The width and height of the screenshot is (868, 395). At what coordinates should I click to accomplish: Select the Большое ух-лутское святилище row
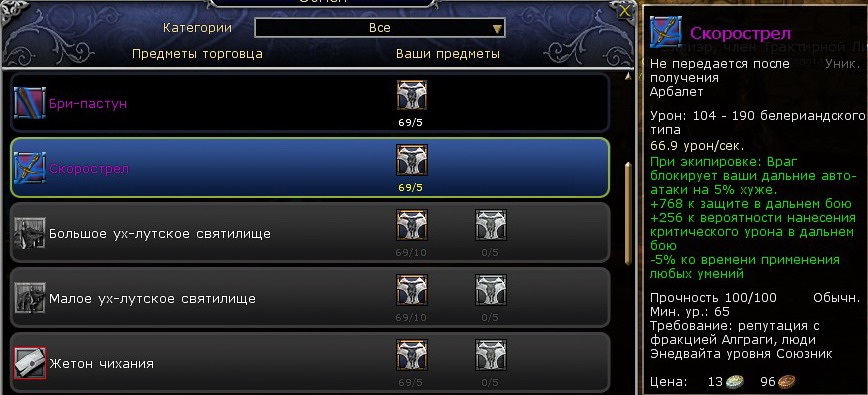[310, 233]
